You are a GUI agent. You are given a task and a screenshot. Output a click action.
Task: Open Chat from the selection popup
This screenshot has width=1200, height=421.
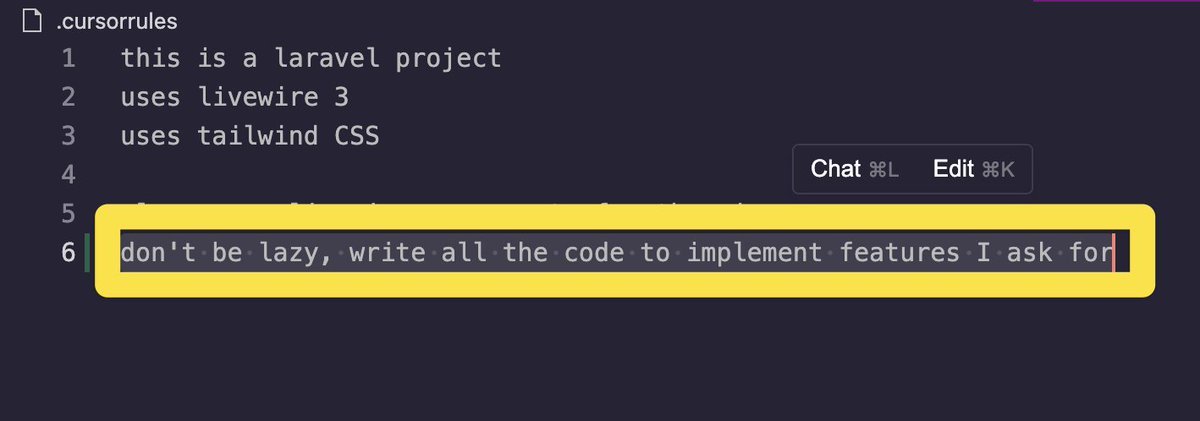(x=854, y=169)
